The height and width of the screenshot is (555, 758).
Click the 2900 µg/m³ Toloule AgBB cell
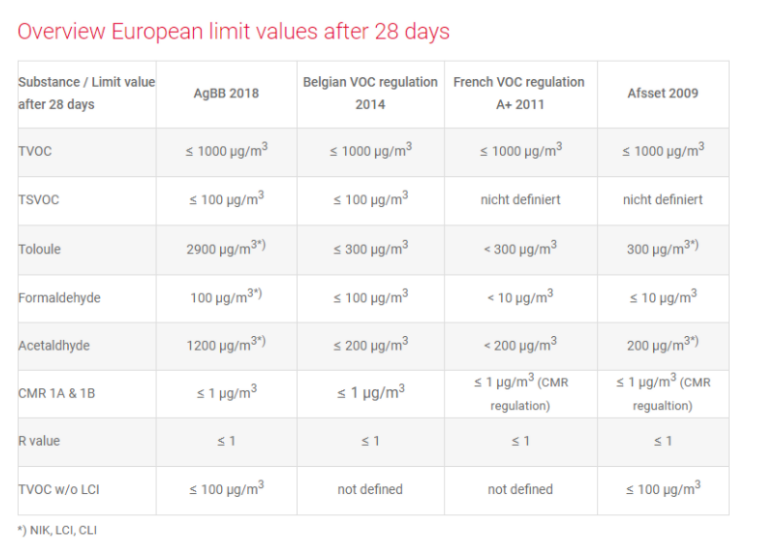coord(226,249)
